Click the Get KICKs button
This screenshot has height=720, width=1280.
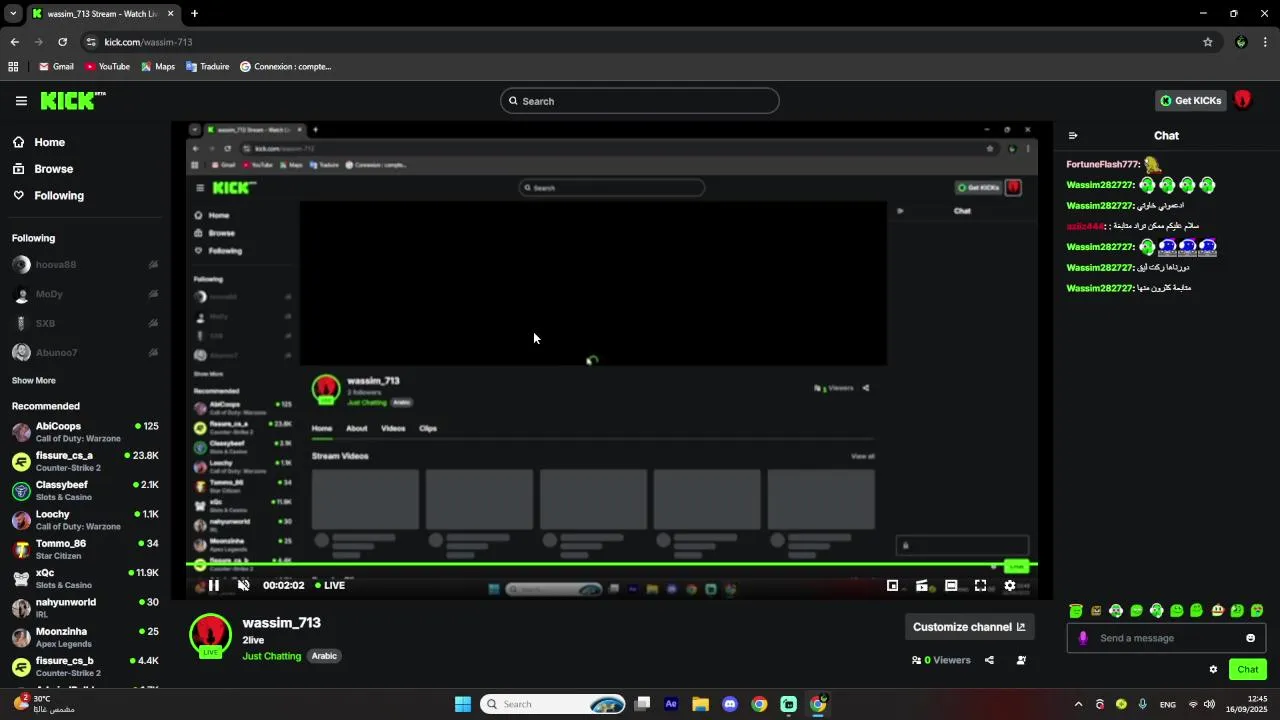(1190, 101)
